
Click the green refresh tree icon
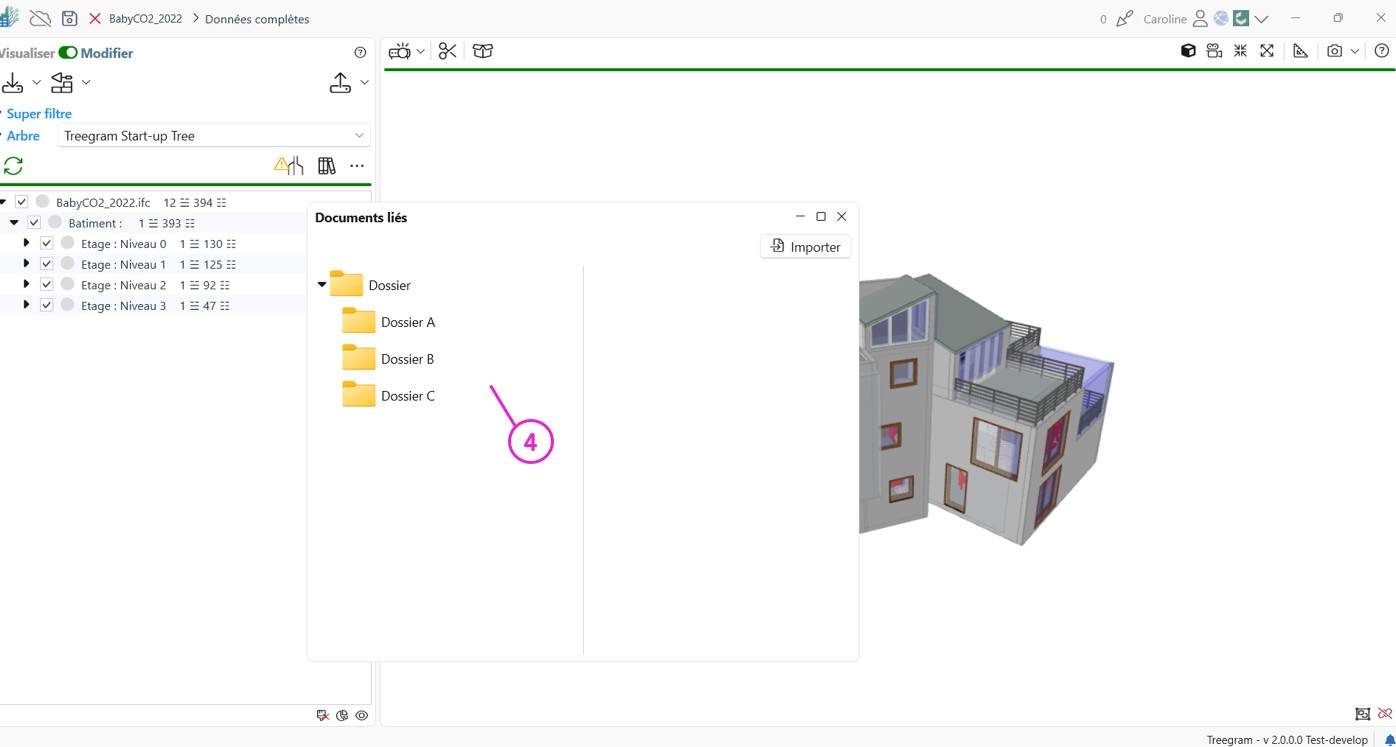click(x=14, y=166)
